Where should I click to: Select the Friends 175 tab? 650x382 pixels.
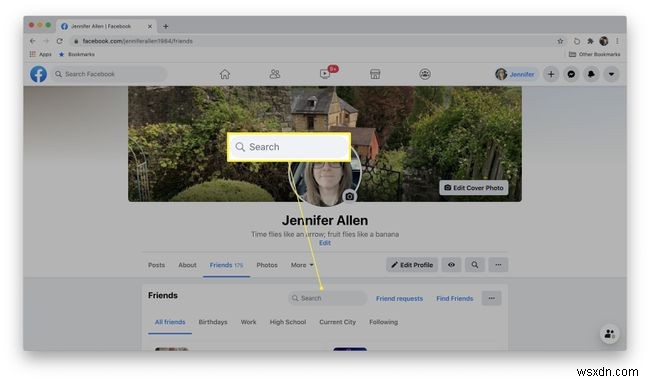[226, 265]
